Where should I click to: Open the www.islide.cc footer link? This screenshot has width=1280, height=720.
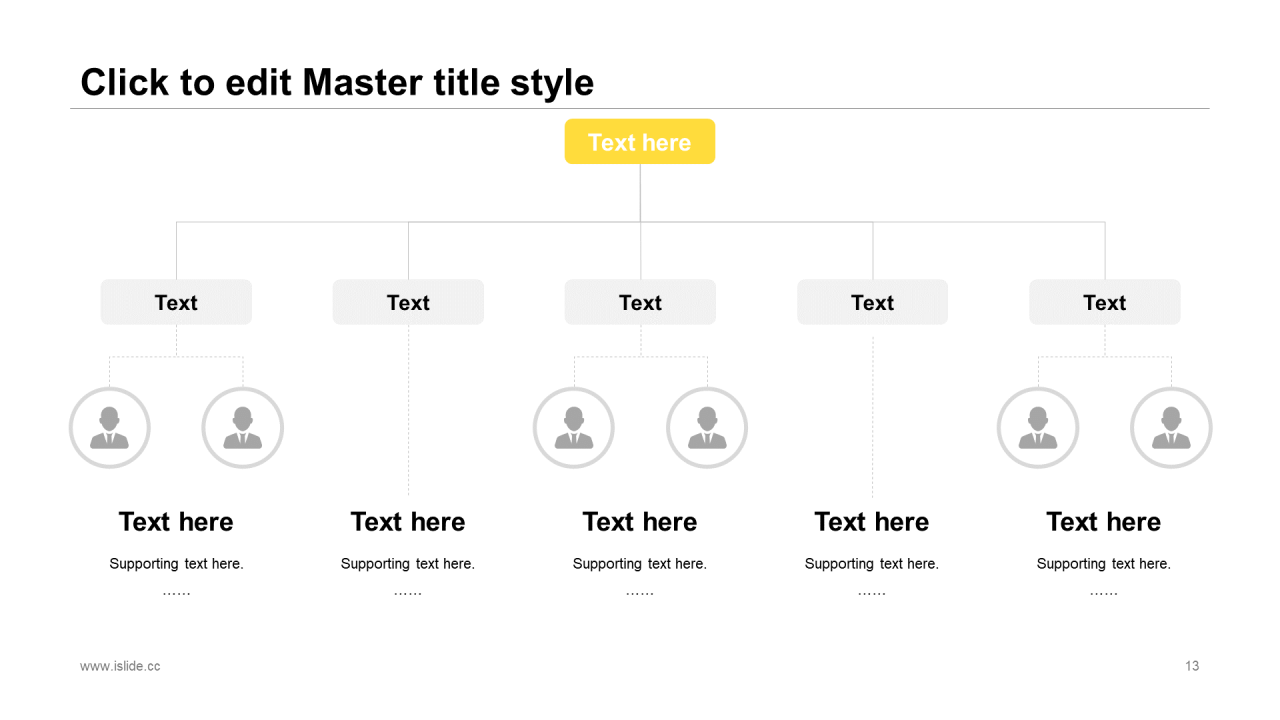pos(120,666)
